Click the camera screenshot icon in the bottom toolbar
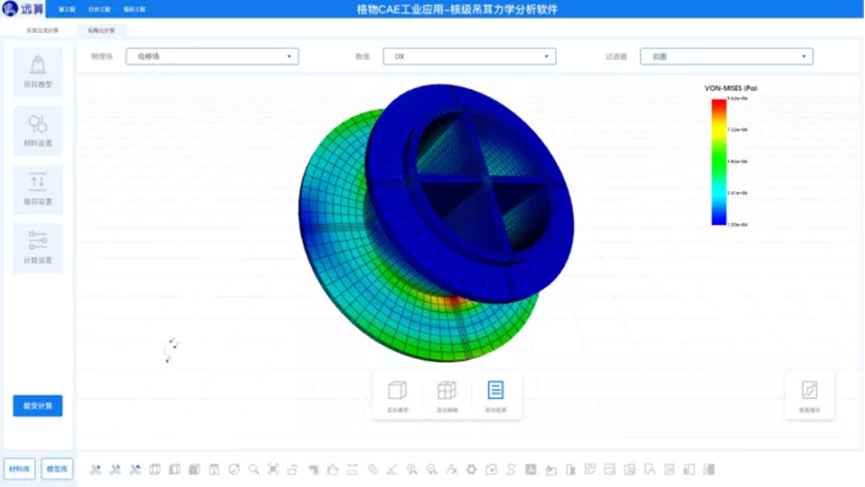Screen dimensions: 865x487 pos(491,469)
